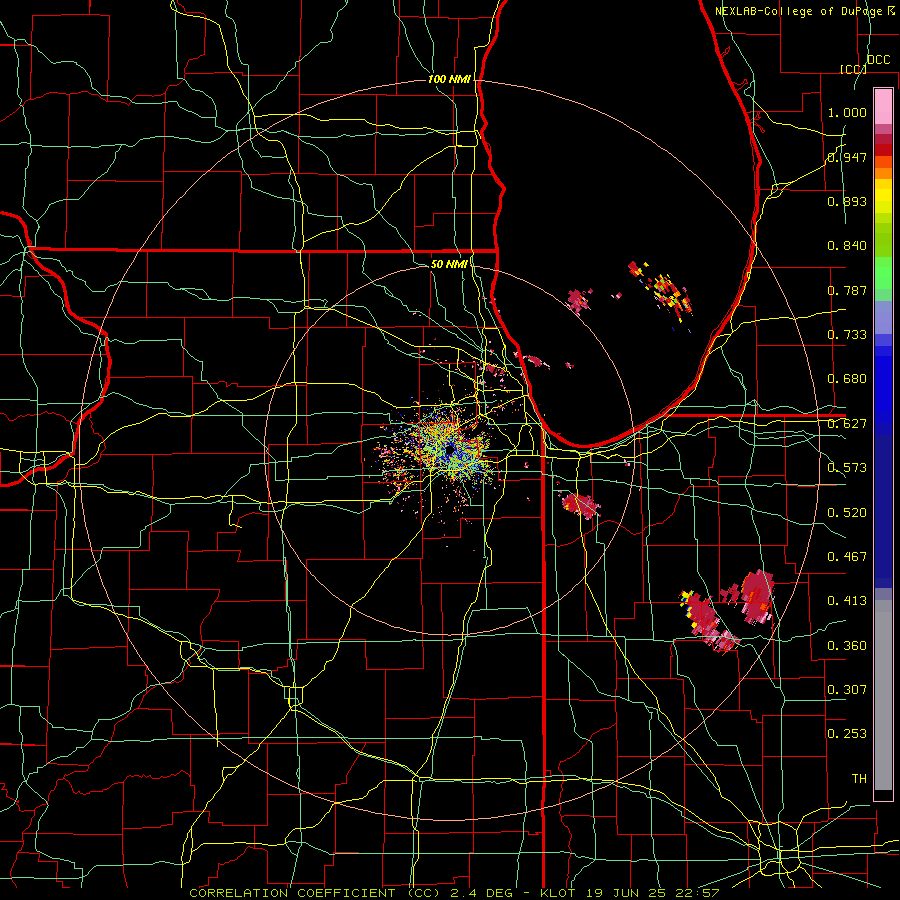The image size is (900, 900).
Task: Select the 0.360 legend value
Action: 847,646
